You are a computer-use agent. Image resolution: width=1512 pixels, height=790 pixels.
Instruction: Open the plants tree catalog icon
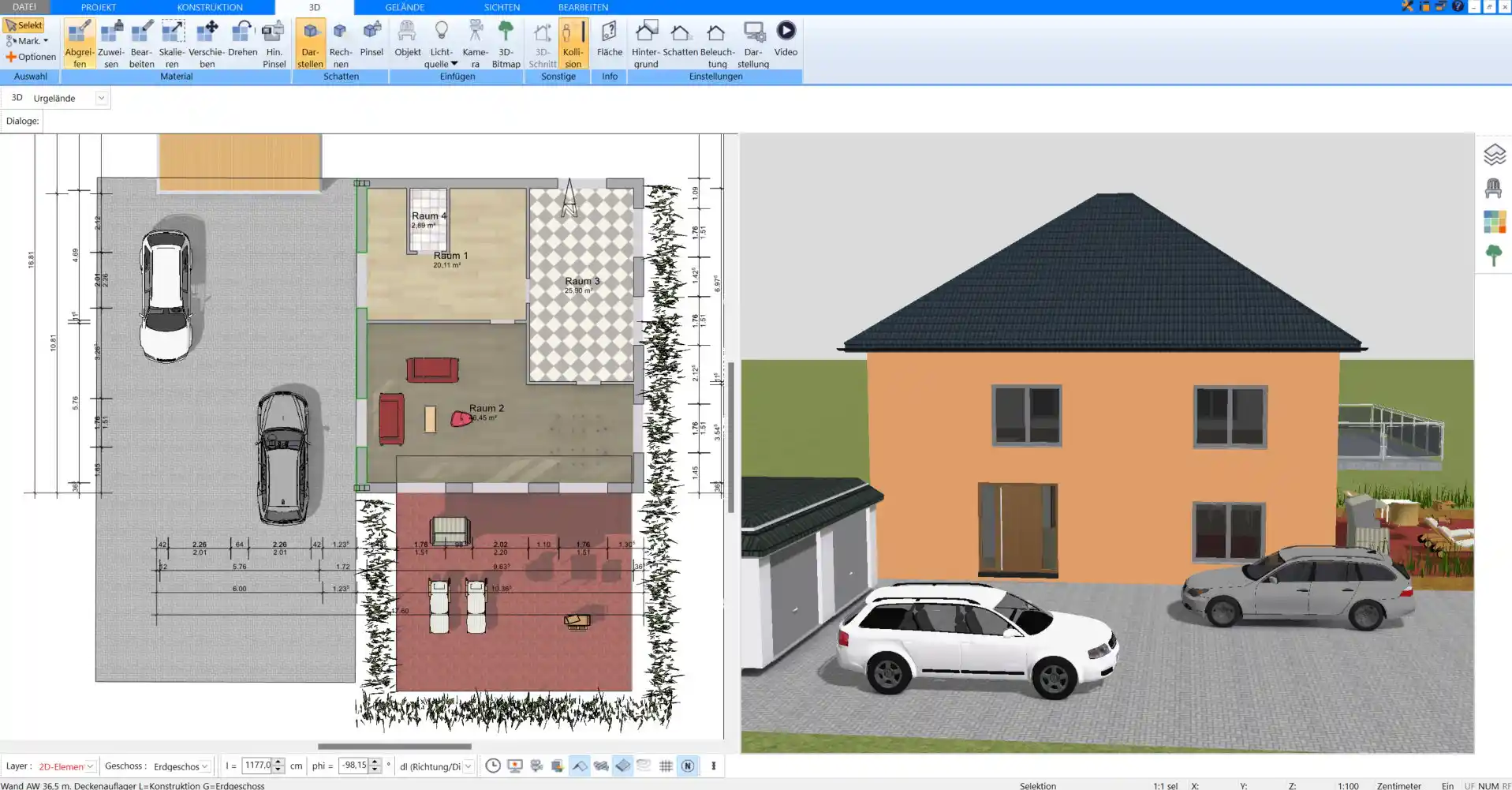click(x=1494, y=255)
